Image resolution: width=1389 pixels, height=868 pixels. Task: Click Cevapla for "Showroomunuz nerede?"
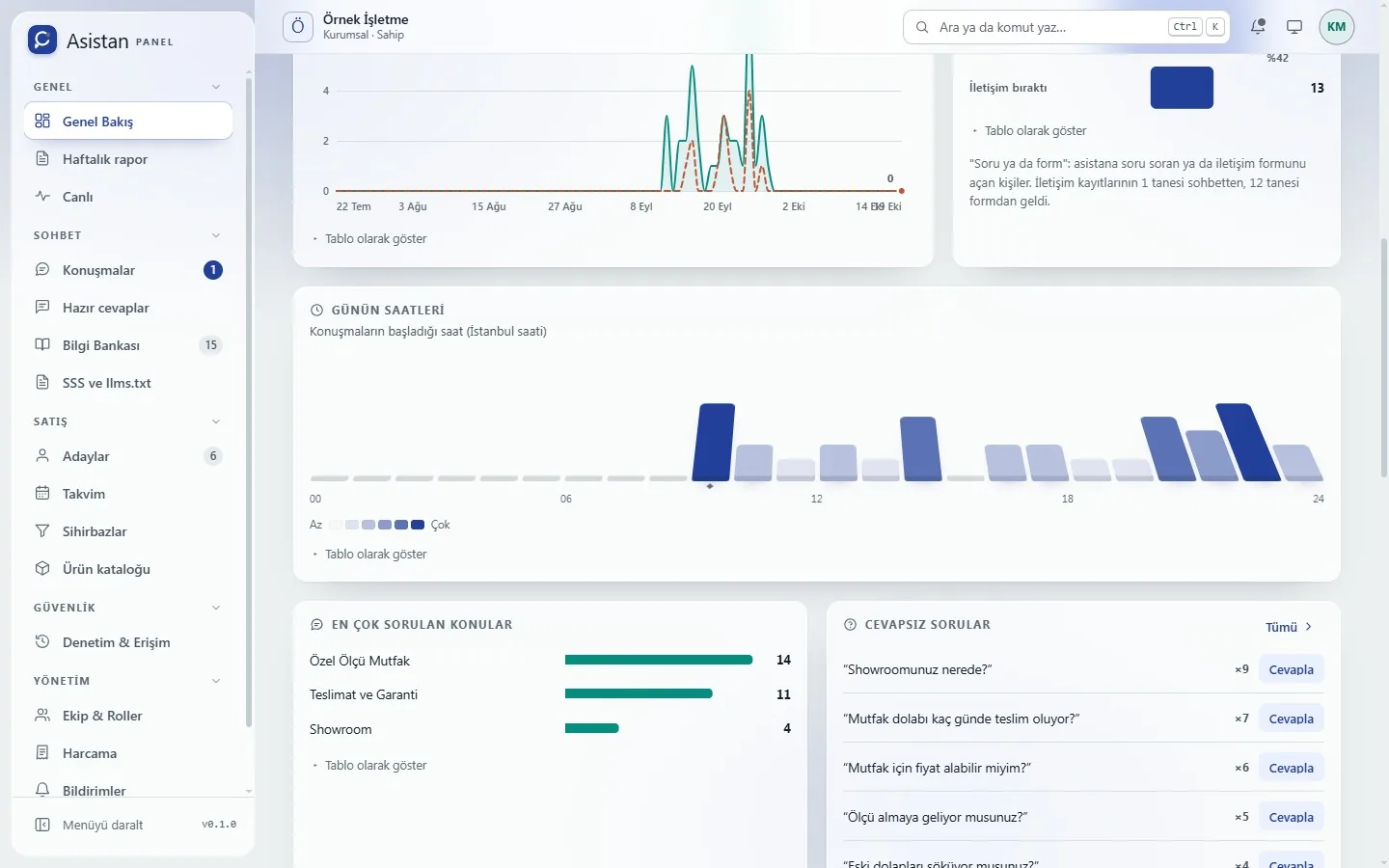pyautogui.click(x=1292, y=669)
